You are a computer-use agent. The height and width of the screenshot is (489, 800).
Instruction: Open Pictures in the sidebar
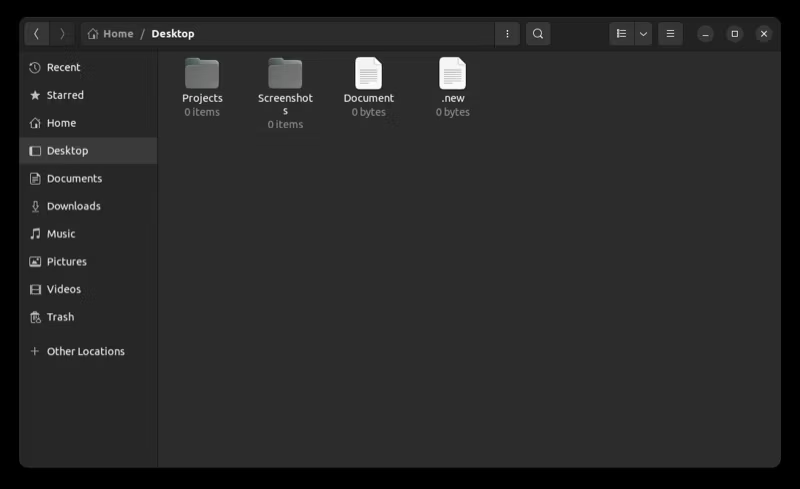click(x=88, y=261)
